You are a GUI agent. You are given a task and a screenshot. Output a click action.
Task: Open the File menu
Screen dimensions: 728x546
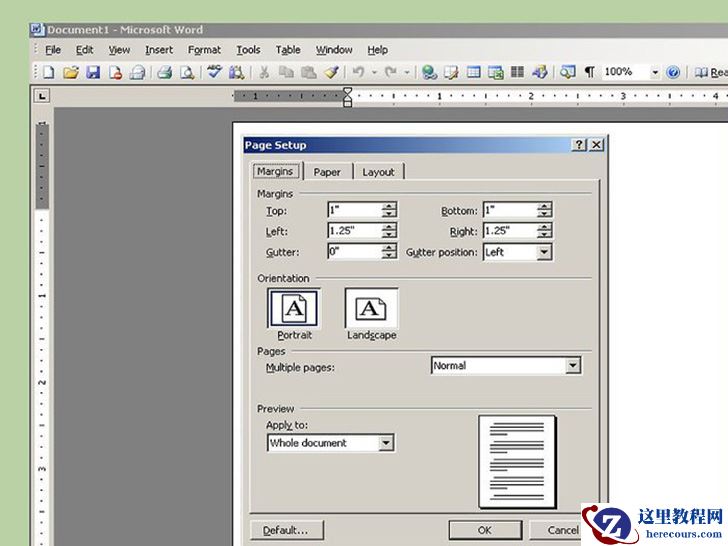[x=52, y=50]
